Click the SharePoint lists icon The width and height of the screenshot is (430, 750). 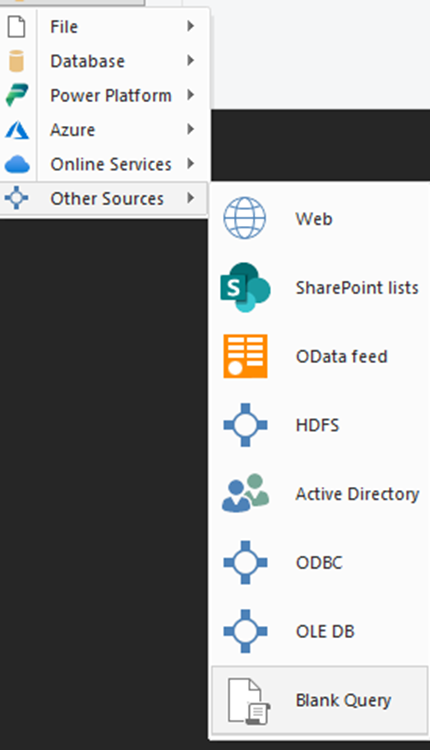[x=245, y=287]
